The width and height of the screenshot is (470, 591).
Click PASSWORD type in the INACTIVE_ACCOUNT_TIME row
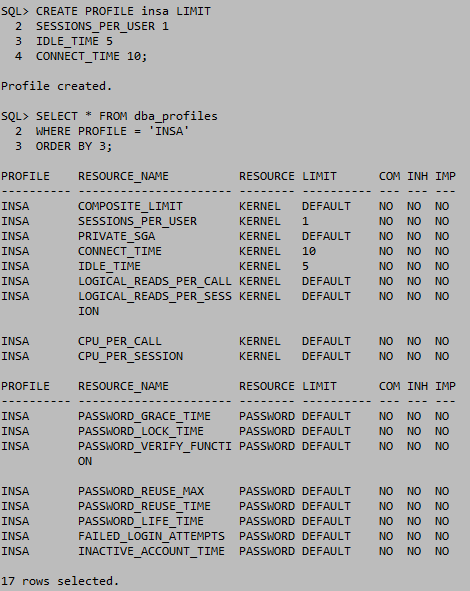(267, 551)
